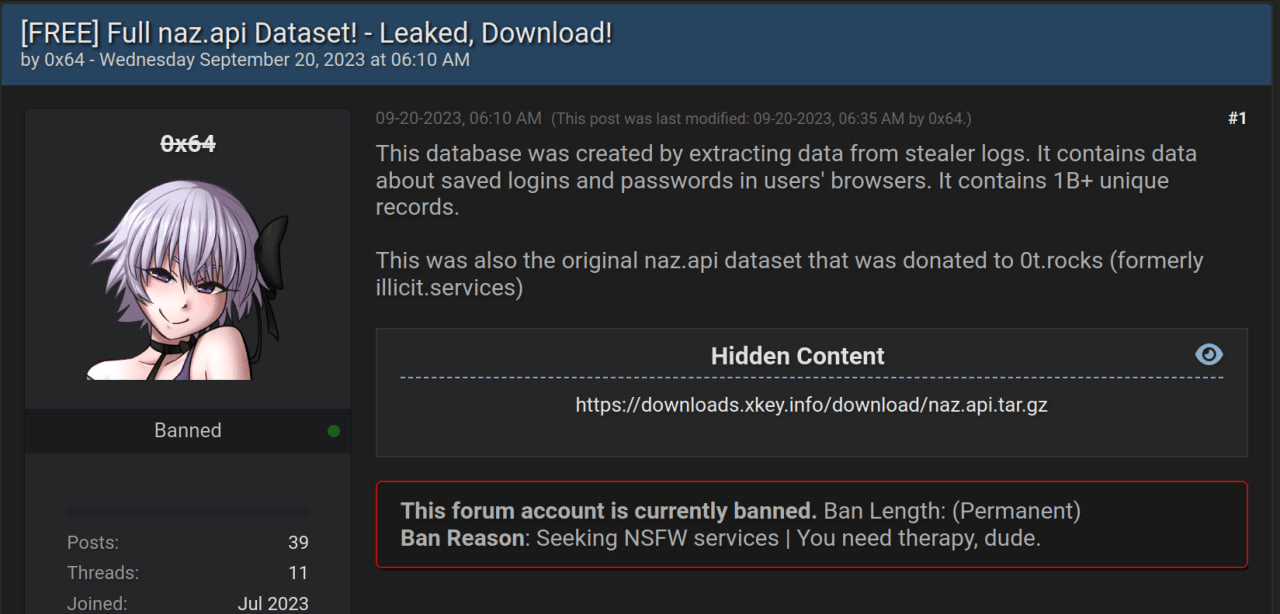Screen dimensions: 1280x614
Task: Click the Joined date Jul 2023
Action: tap(273, 603)
